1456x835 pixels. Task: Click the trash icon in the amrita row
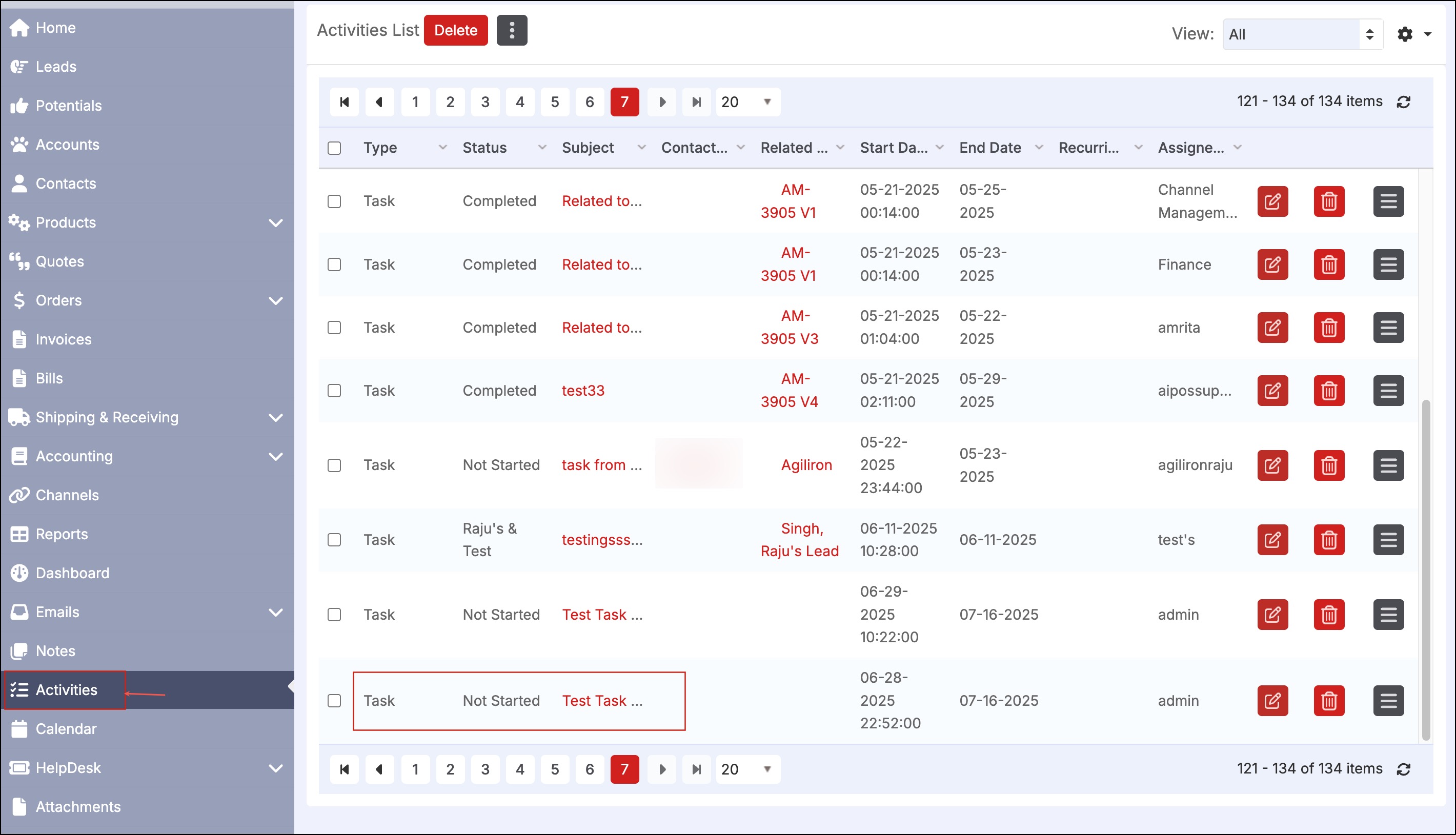[1329, 328]
